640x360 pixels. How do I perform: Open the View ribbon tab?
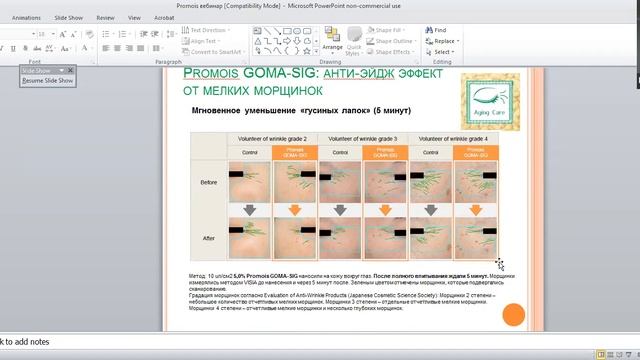(x=134, y=18)
